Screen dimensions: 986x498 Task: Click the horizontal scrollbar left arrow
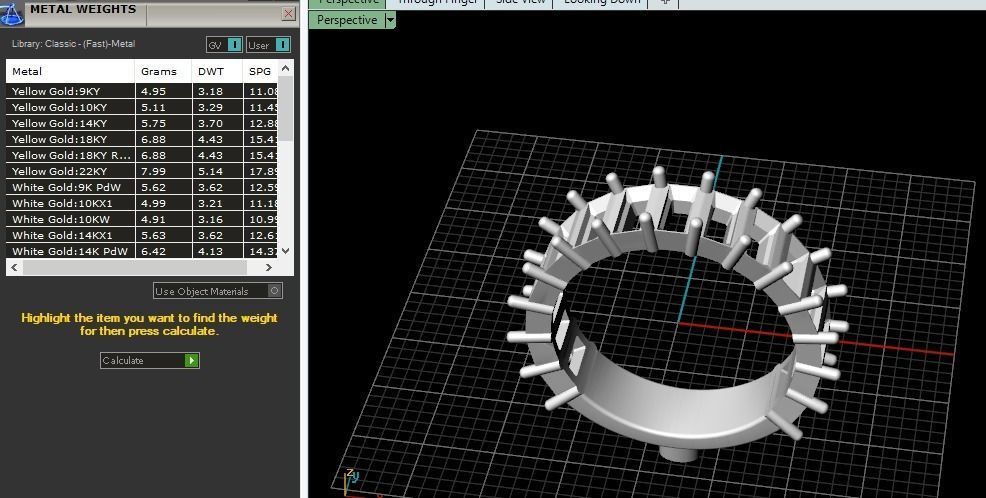14,267
